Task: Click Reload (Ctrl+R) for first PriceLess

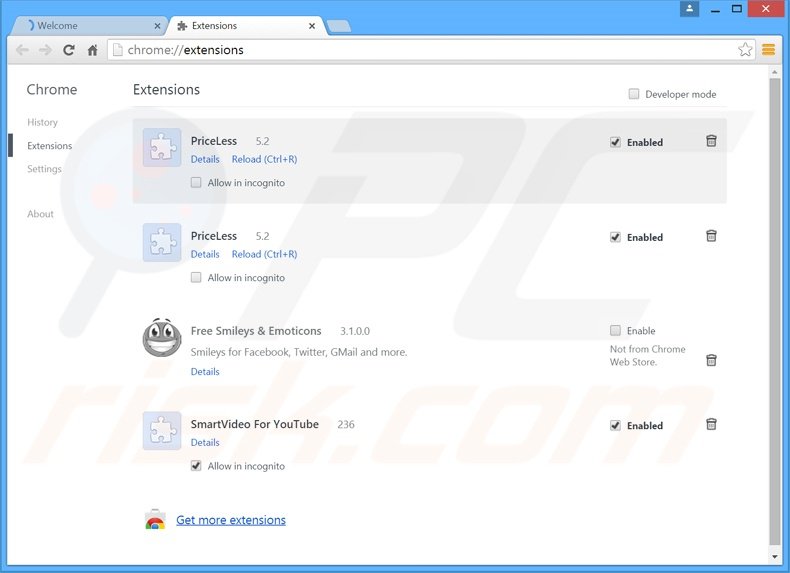Action: 264,159
